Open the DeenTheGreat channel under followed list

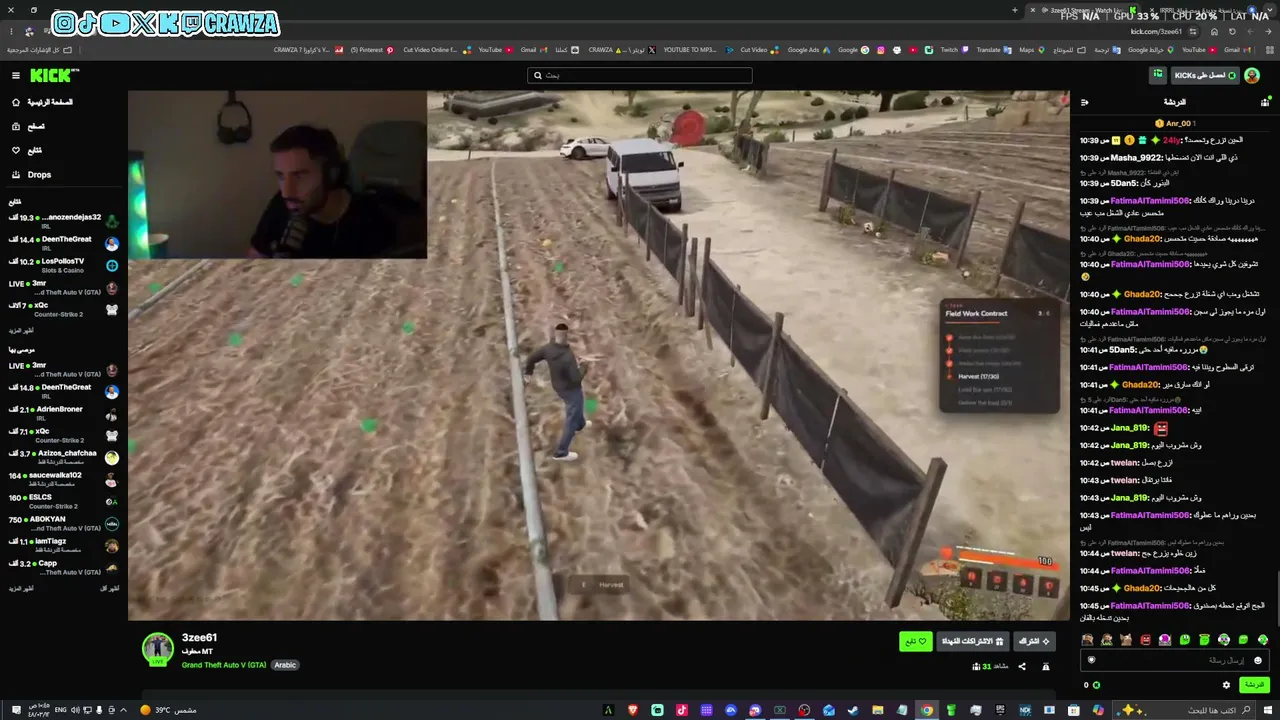click(x=64, y=243)
